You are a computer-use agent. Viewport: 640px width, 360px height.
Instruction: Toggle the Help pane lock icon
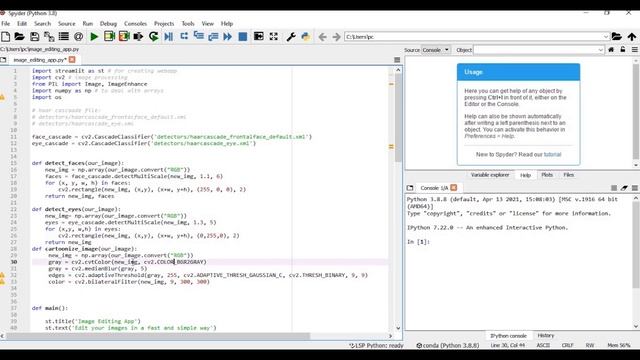pos(622,49)
